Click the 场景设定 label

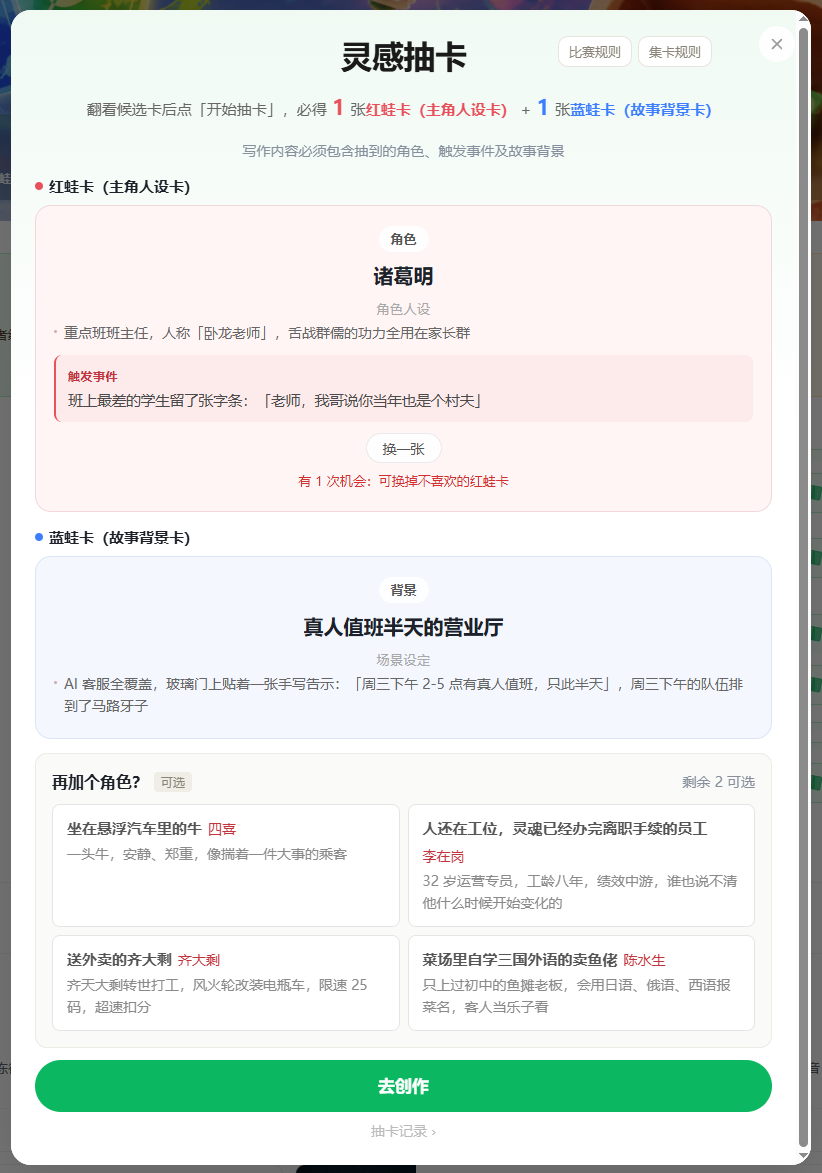[x=403, y=660]
